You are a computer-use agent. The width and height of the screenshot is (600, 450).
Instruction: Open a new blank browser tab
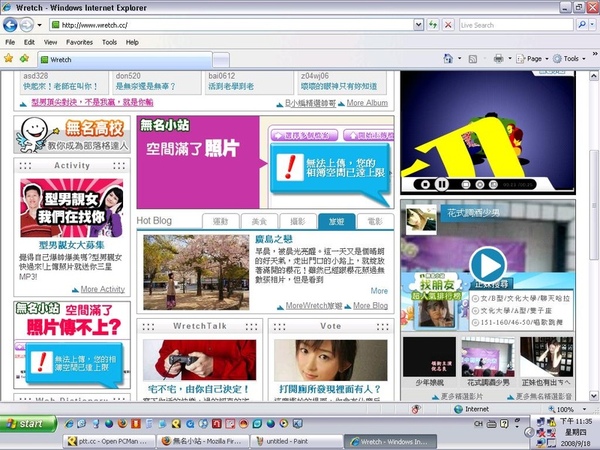coord(221,60)
